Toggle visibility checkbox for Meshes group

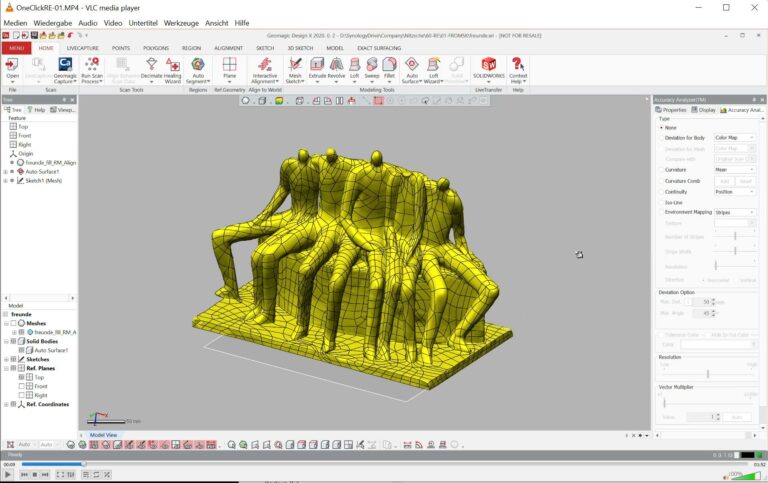tap(14, 323)
